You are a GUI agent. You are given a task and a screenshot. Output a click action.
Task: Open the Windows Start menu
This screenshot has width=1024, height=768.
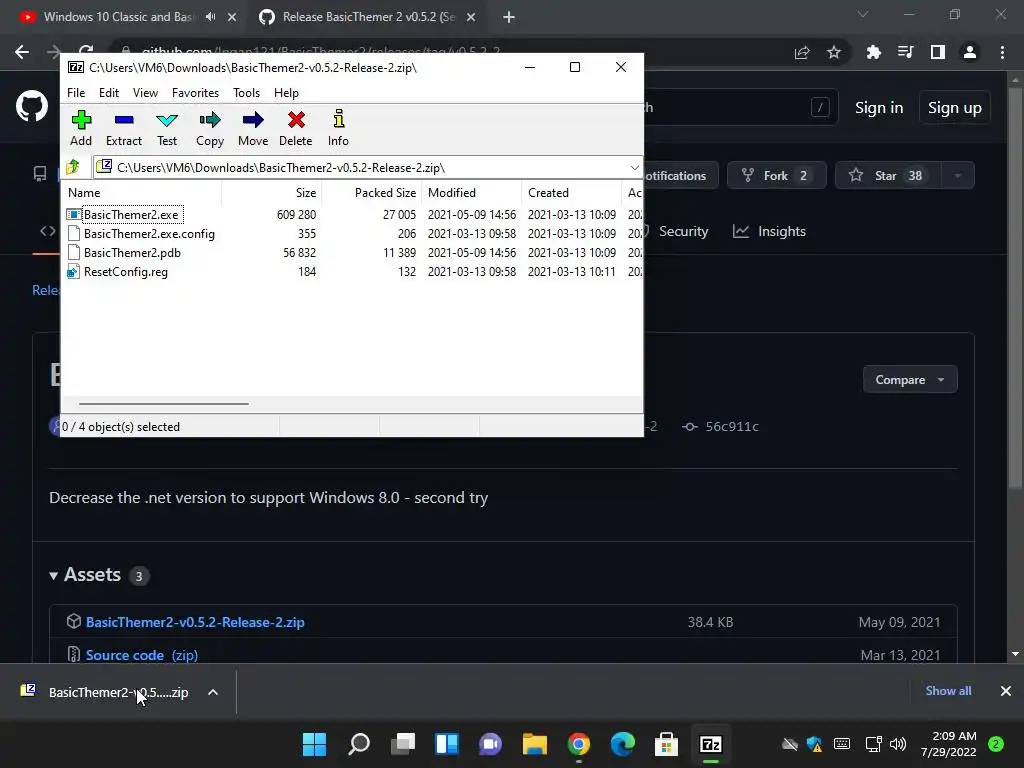tap(314, 744)
